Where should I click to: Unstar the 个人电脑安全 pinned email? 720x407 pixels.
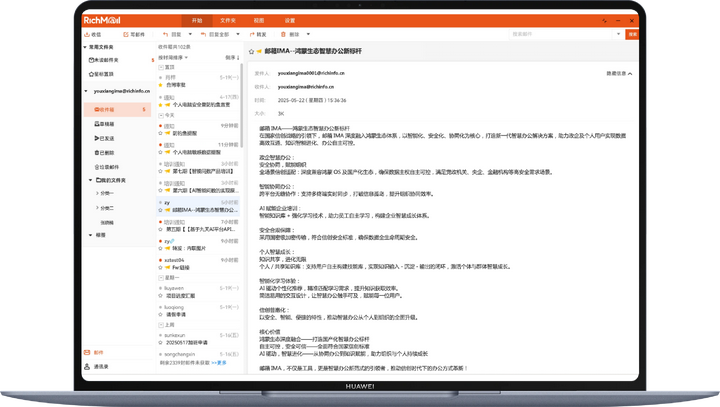(160, 105)
